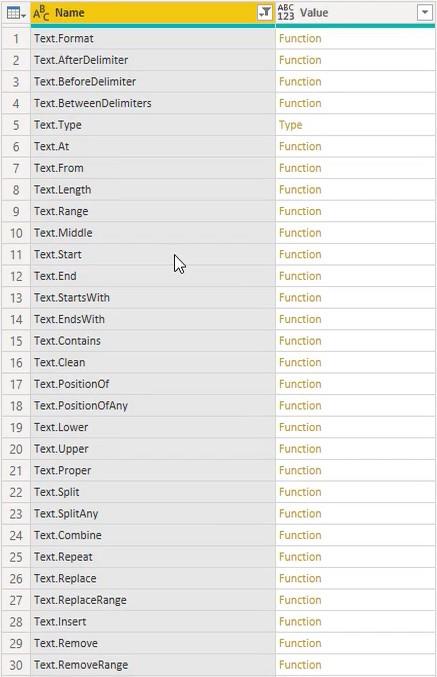Select row number 10 header
437x677 pixels.
(16, 233)
